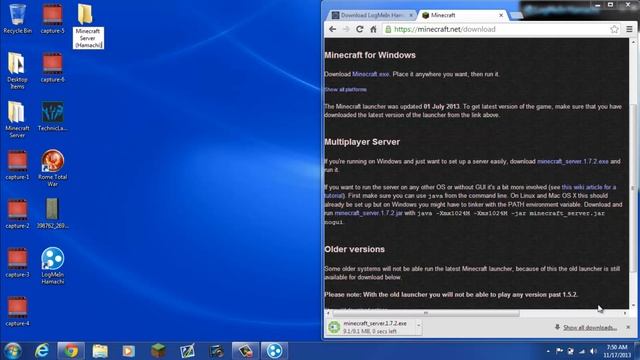Switch to Hamachi taskbar button

[274, 351]
